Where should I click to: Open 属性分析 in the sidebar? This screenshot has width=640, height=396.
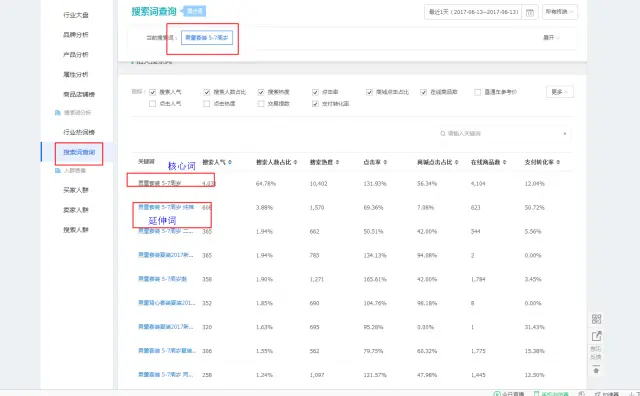[76, 75]
